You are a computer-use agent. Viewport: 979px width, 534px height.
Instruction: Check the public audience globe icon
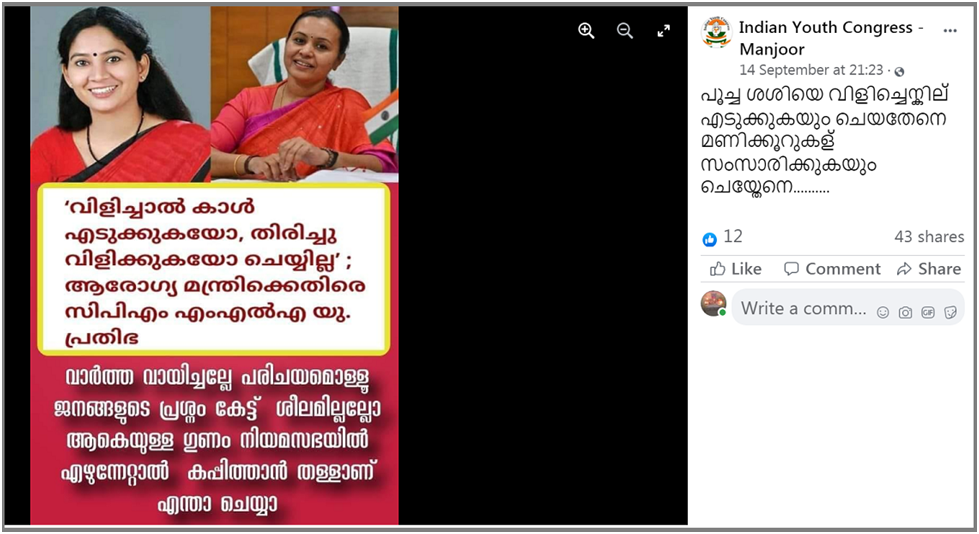point(899,71)
